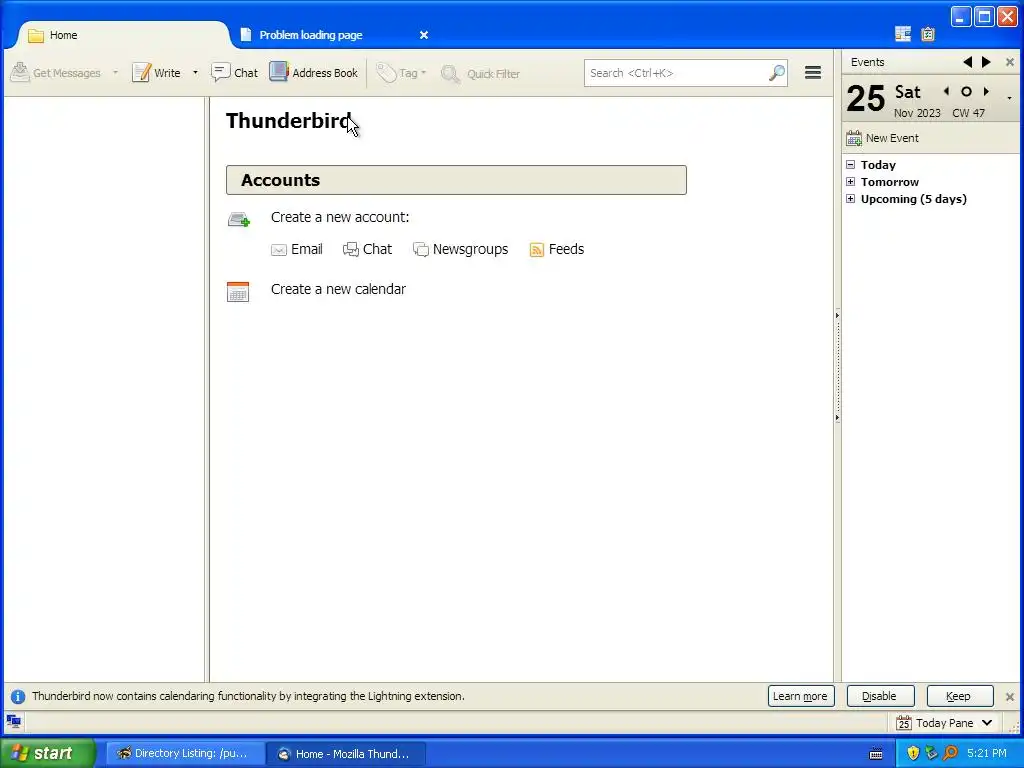Open the Get Messages dropdown arrow
The width and height of the screenshot is (1024, 768).
[116, 73]
